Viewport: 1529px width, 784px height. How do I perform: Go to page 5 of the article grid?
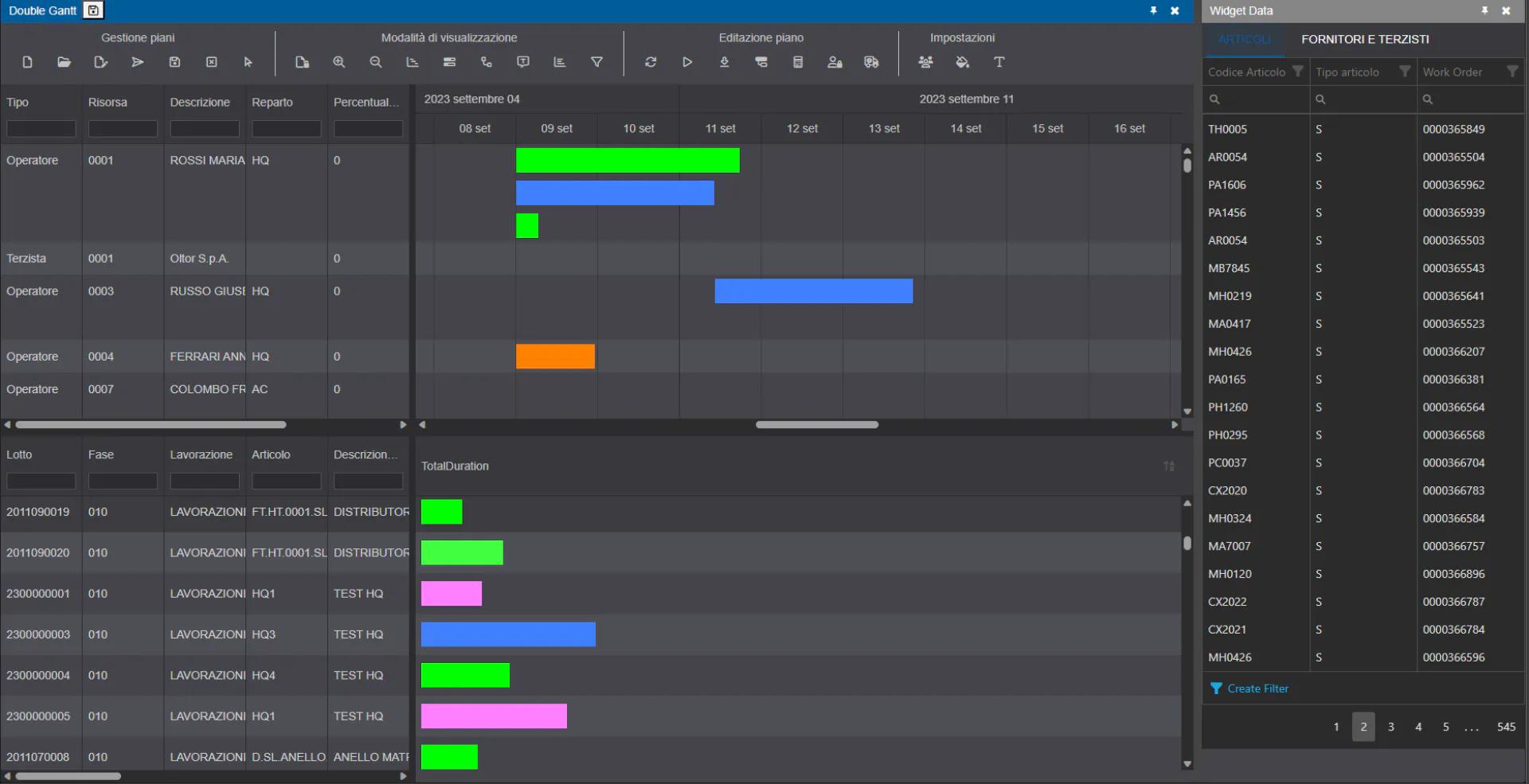(1446, 727)
